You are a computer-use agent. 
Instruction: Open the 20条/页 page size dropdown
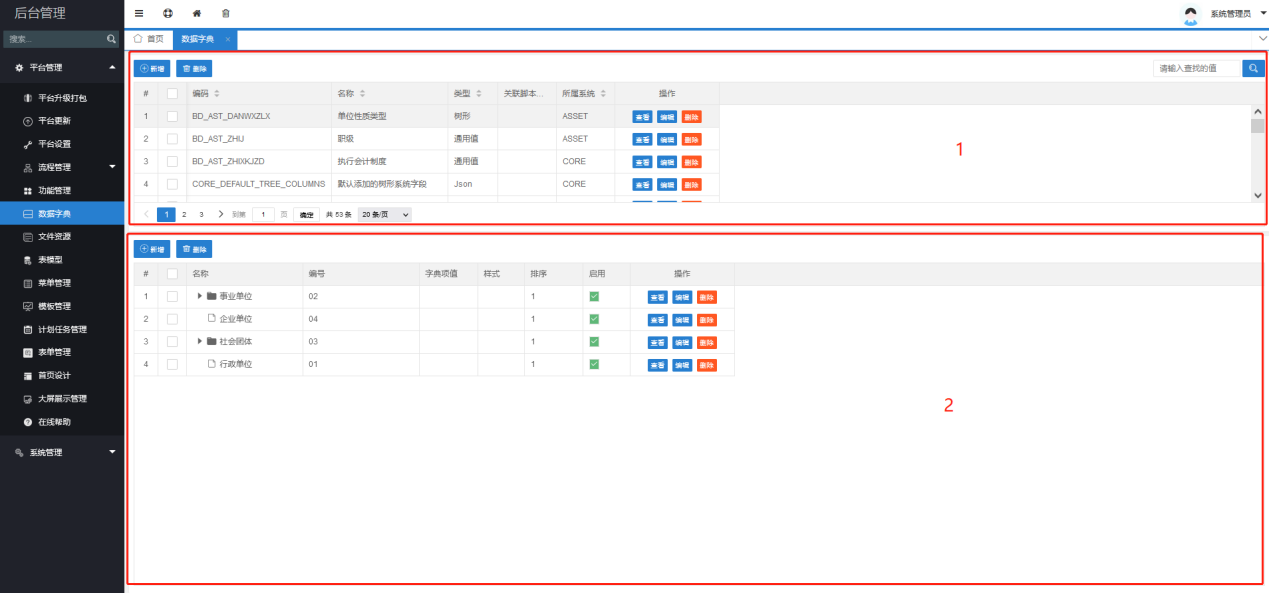[384, 215]
